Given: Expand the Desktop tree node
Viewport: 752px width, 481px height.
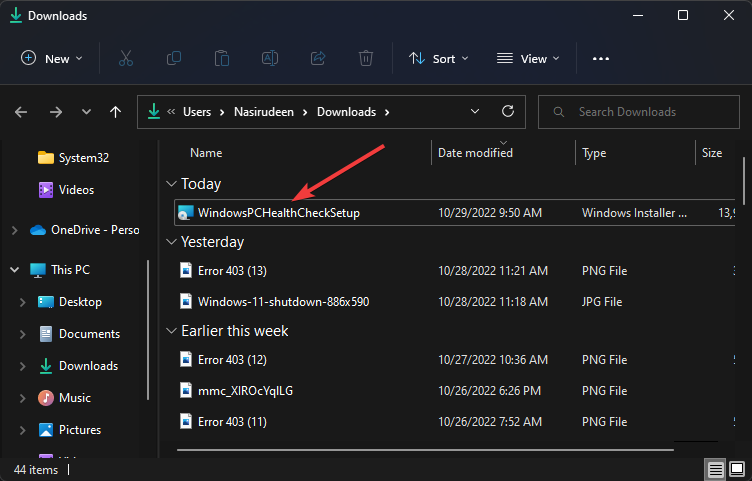Looking at the screenshot, I should point(23,302).
